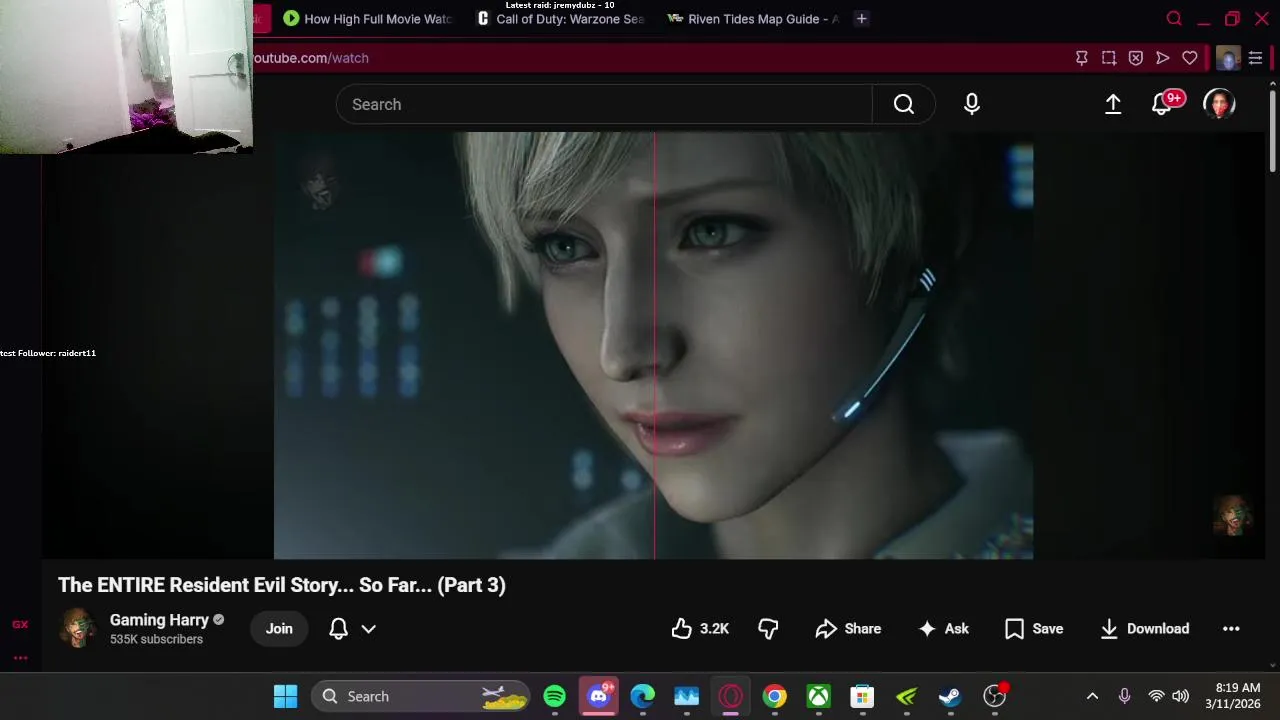Screen dimensions: 1280x720
Task: Click the Opera GX browser taskbar icon
Action: click(x=731, y=696)
